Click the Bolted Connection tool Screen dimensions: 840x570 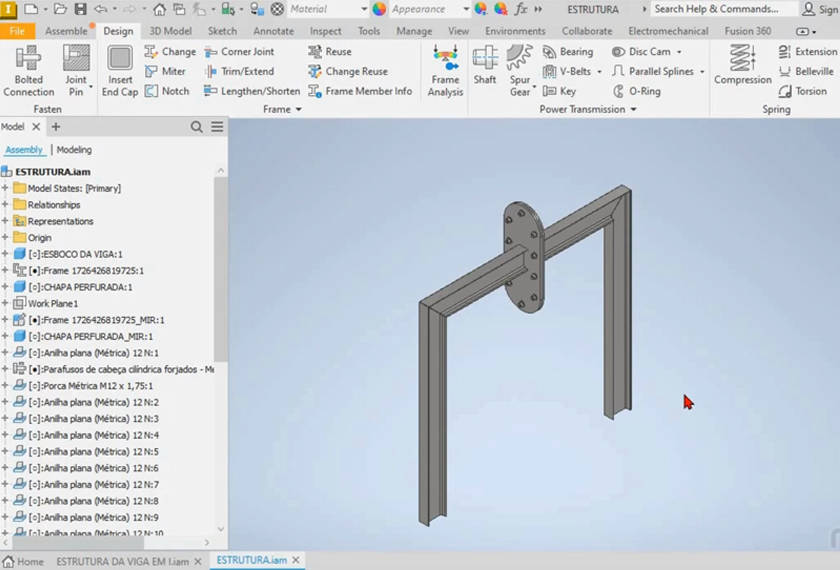[28, 70]
